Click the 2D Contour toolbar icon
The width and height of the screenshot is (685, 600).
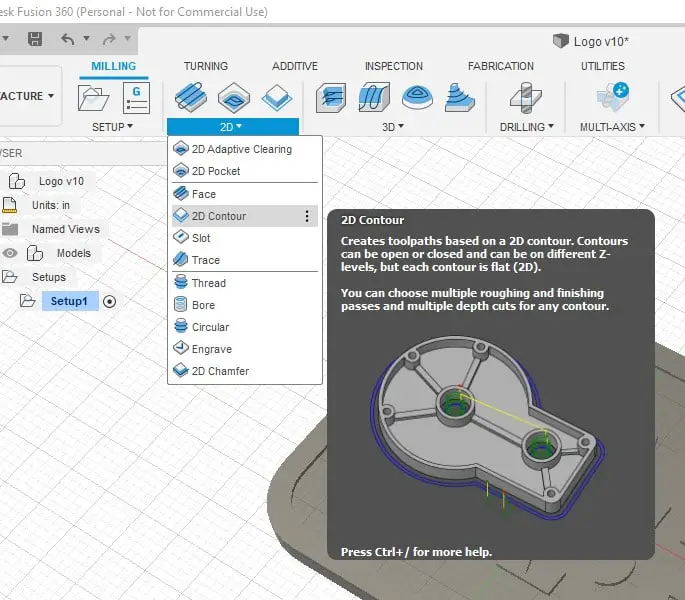tap(277, 97)
